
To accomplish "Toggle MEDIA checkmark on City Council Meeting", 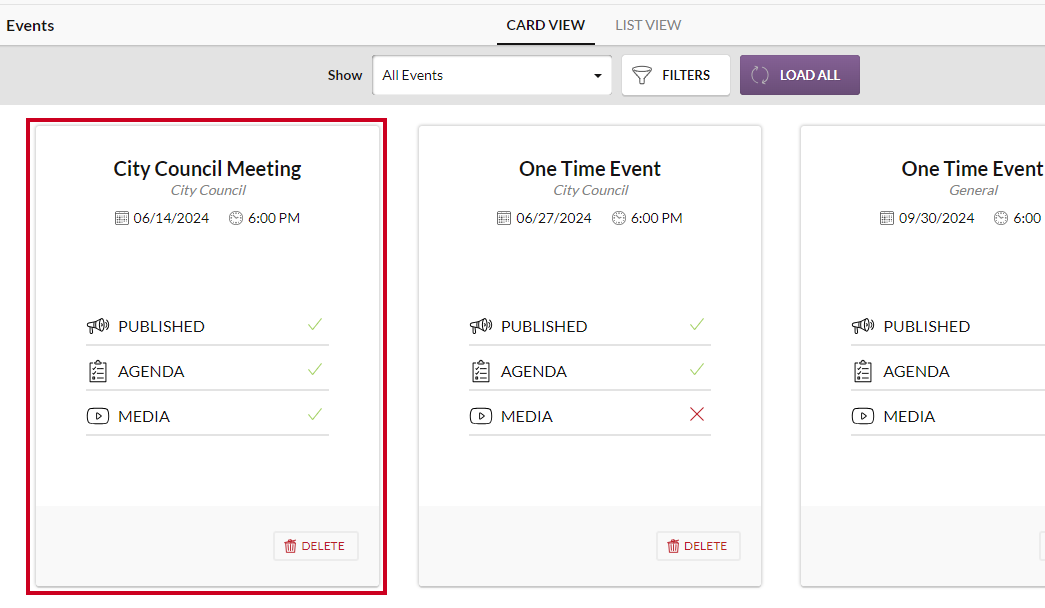I will tap(315, 415).
